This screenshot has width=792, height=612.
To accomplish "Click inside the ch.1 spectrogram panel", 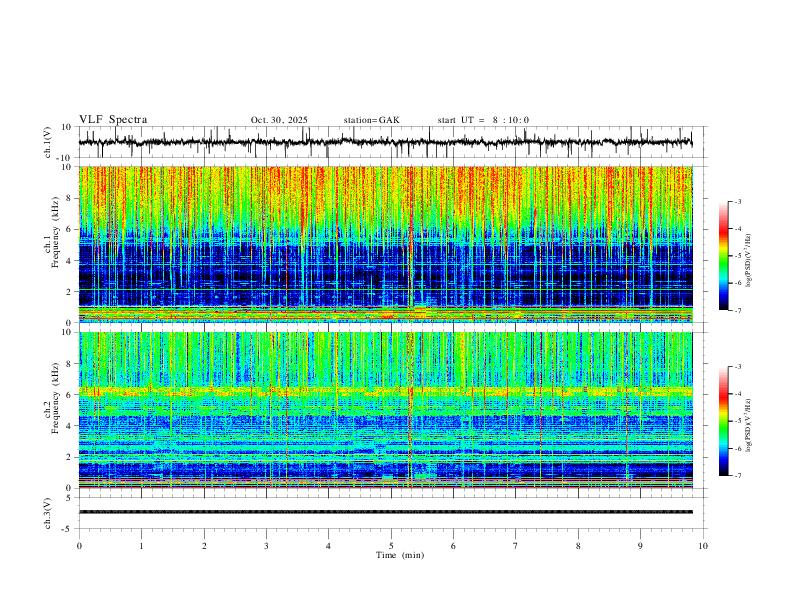I will point(385,244).
